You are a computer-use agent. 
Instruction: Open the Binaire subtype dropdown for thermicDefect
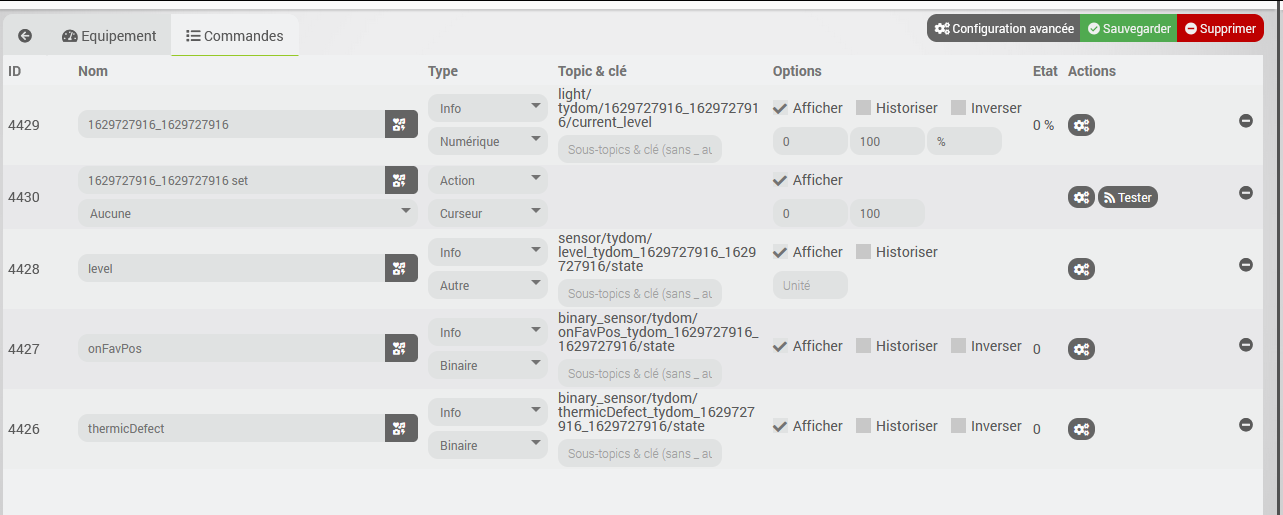(488, 445)
